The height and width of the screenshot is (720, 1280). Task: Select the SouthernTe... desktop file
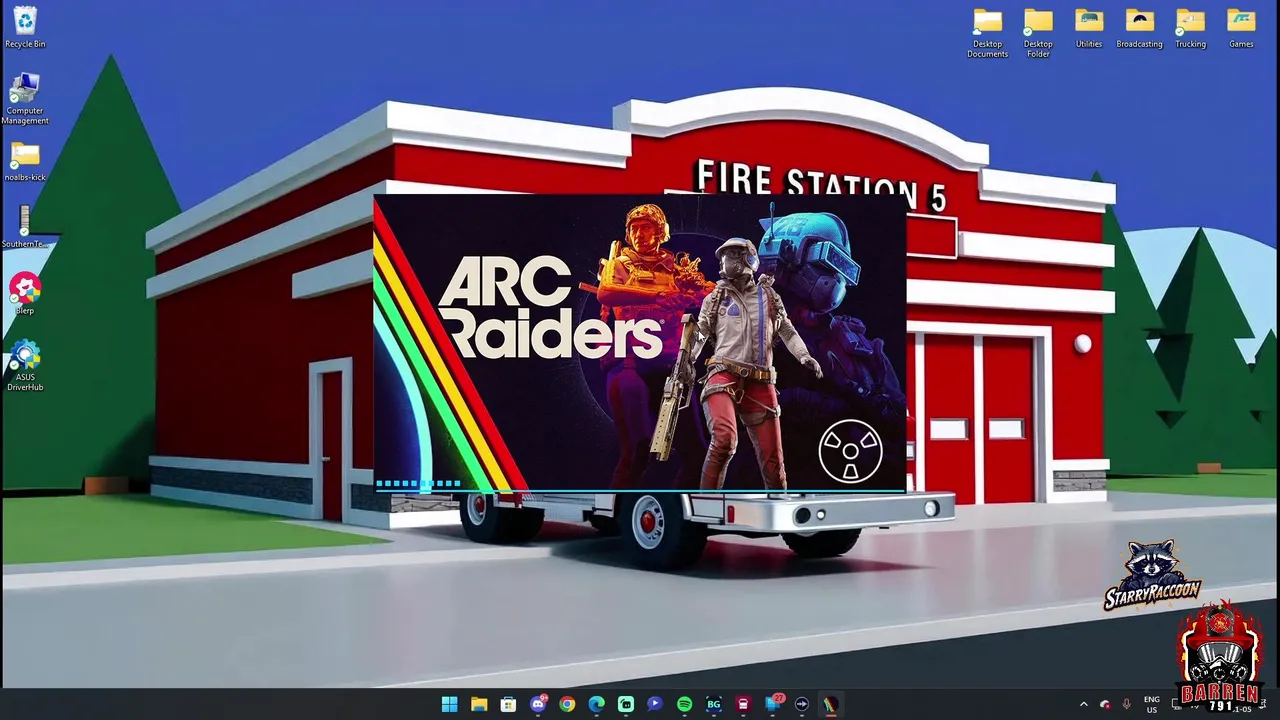[25, 227]
